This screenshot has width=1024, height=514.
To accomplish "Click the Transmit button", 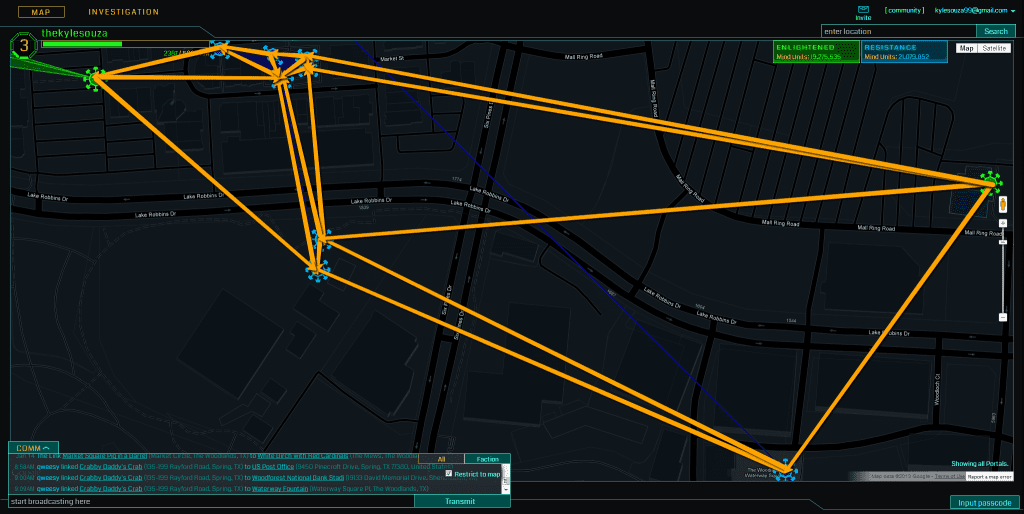I will [x=462, y=501].
